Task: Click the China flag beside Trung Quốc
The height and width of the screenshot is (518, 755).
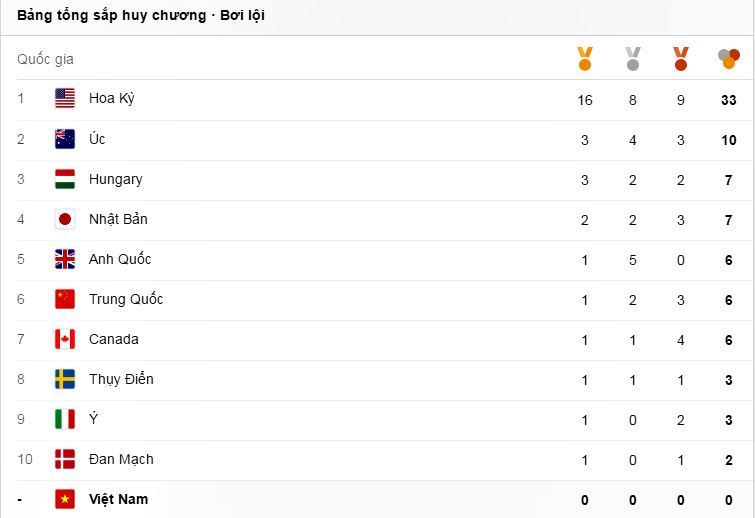Action: [x=65, y=299]
